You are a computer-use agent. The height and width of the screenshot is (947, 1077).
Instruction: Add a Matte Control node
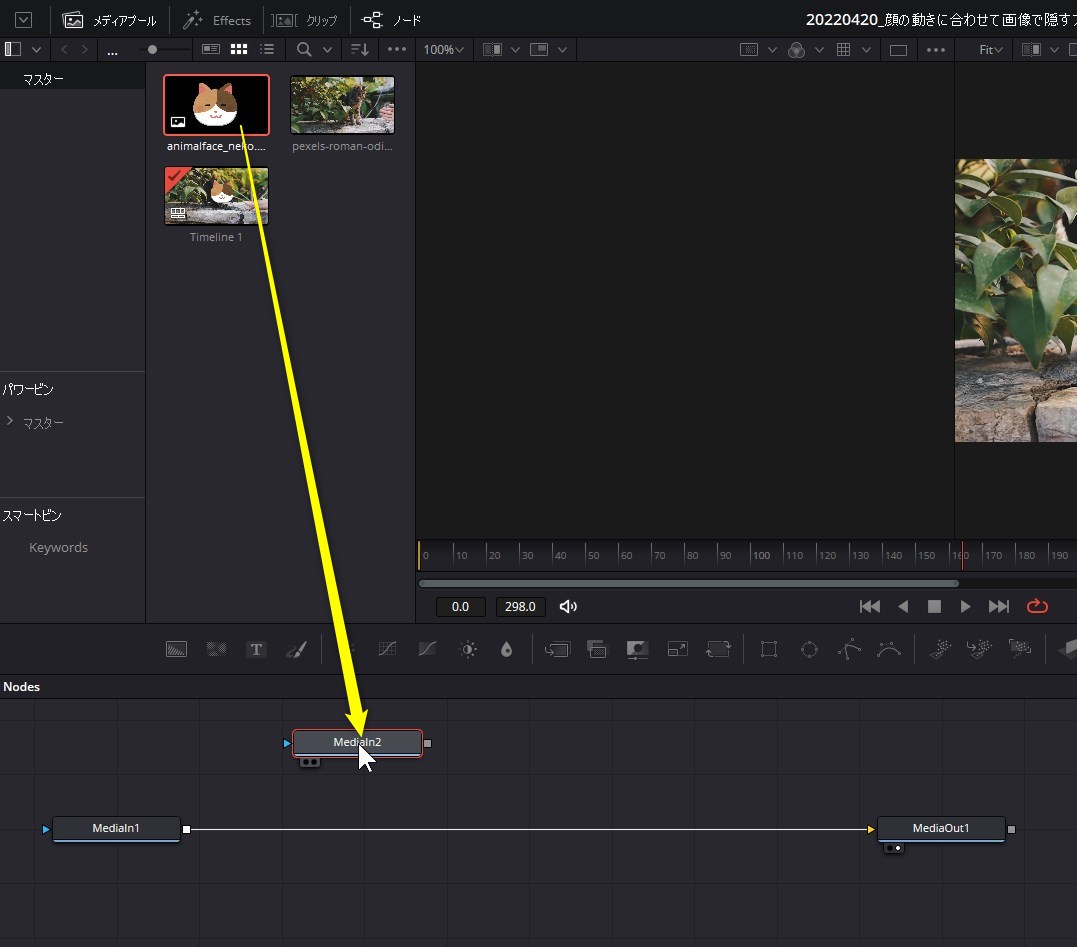[x=637, y=649]
